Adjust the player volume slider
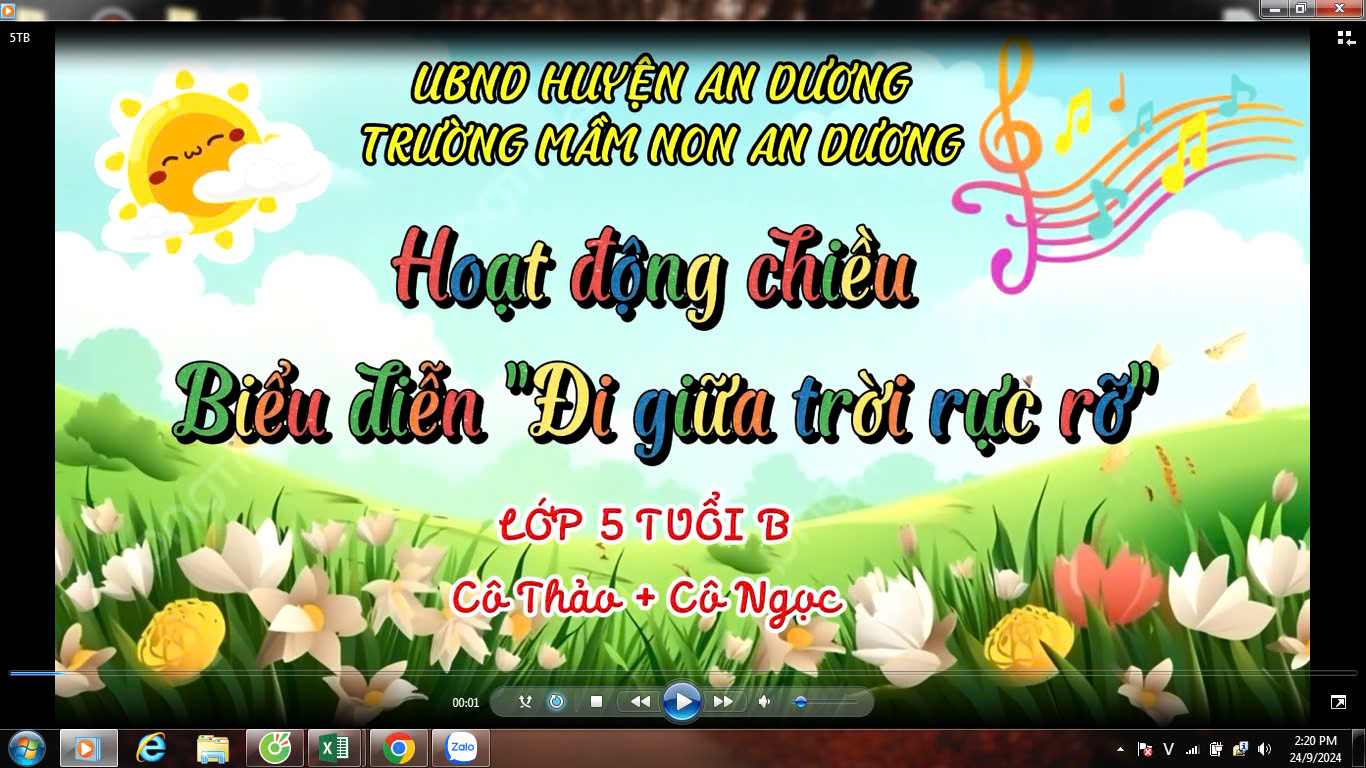This screenshot has width=1366, height=768. (x=822, y=702)
